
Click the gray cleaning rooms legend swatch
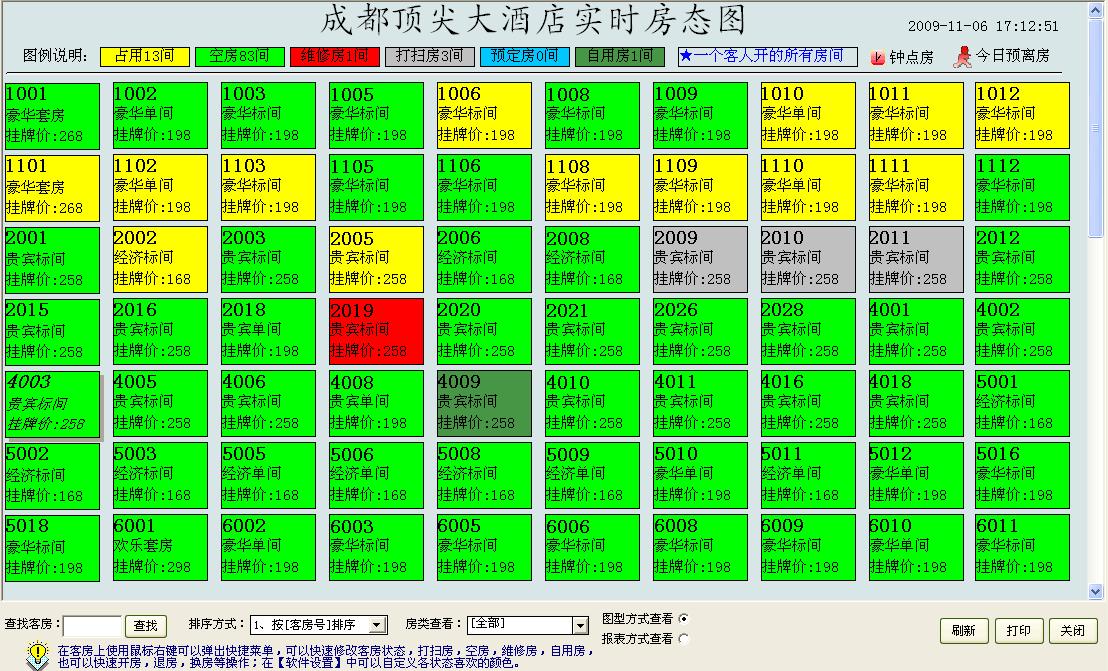430,57
